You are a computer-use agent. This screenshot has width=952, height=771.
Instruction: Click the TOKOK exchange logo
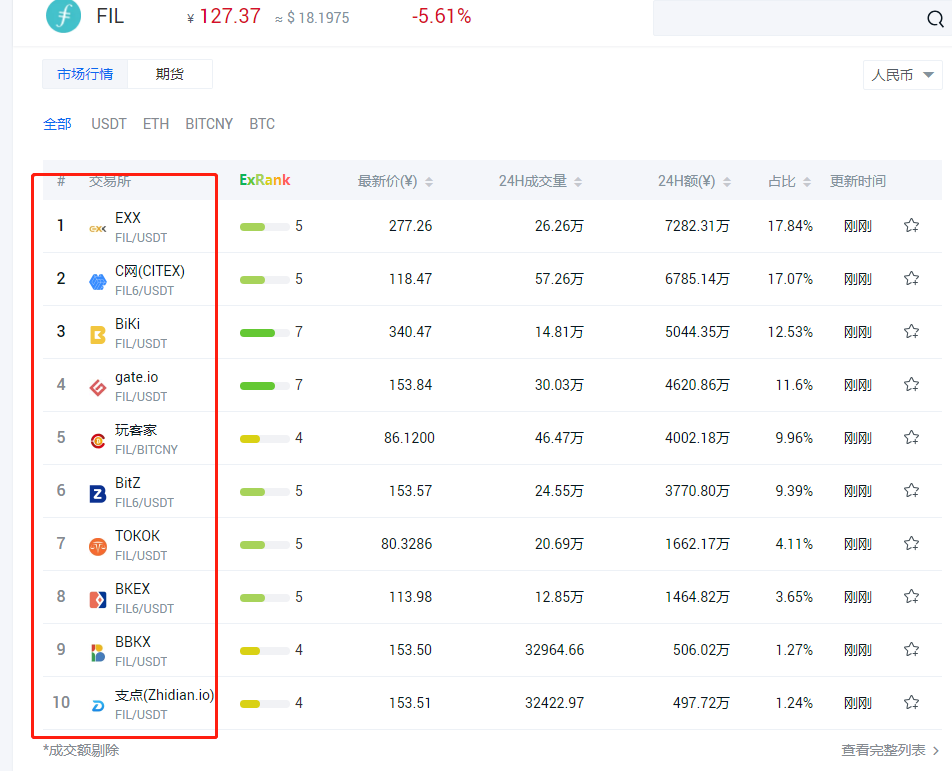(98, 547)
